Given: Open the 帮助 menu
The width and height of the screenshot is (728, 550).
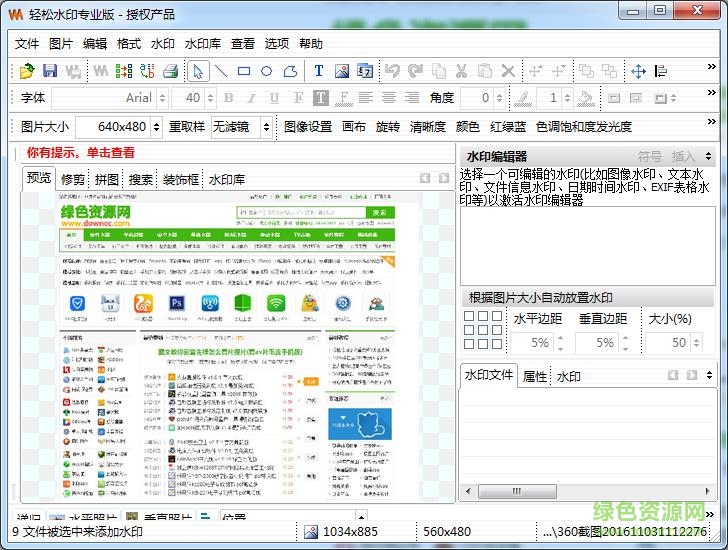Looking at the screenshot, I should 311,44.
